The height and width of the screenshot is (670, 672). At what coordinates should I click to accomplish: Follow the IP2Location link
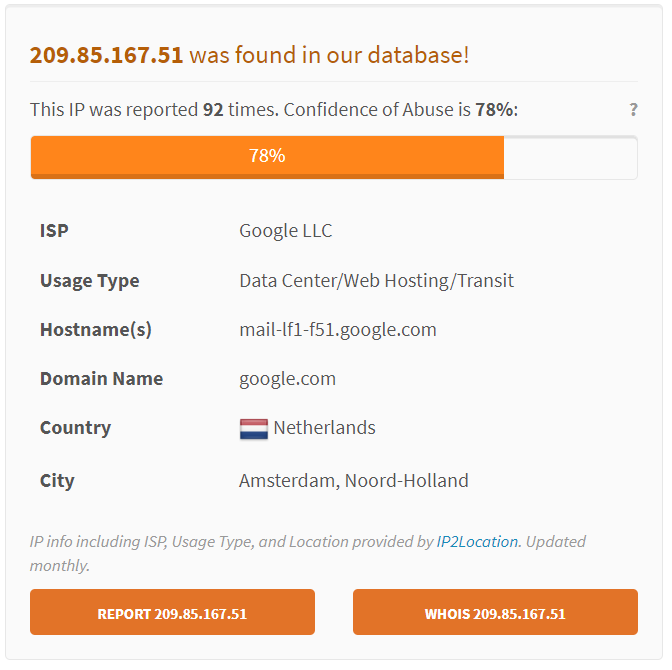click(x=477, y=542)
